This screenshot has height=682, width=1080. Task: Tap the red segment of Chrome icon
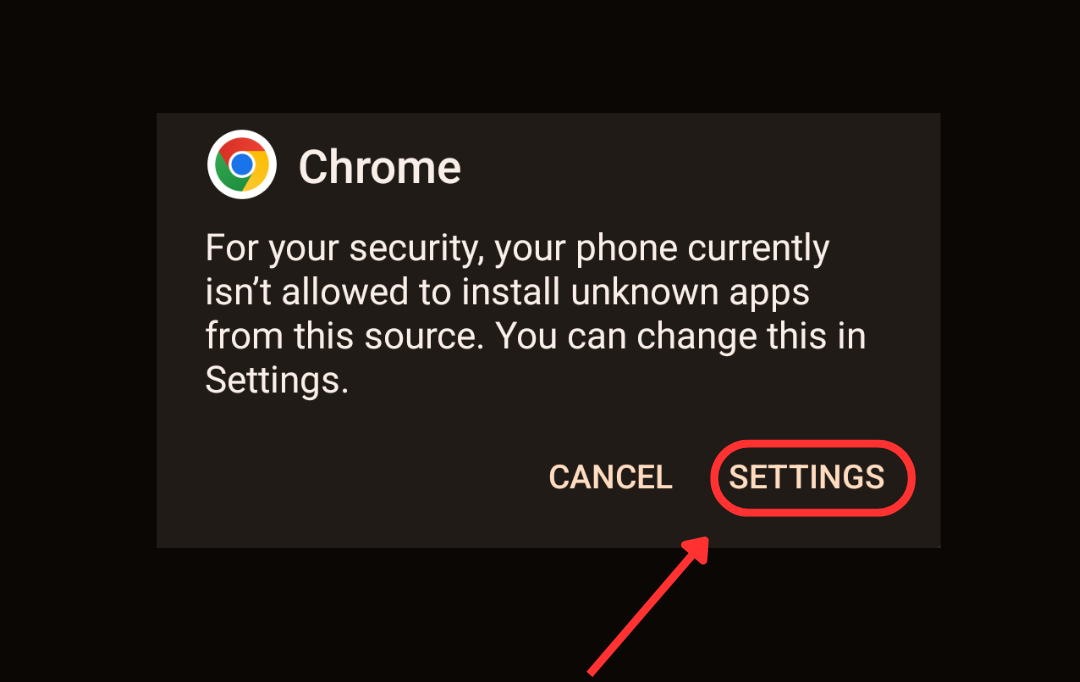point(242,145)
